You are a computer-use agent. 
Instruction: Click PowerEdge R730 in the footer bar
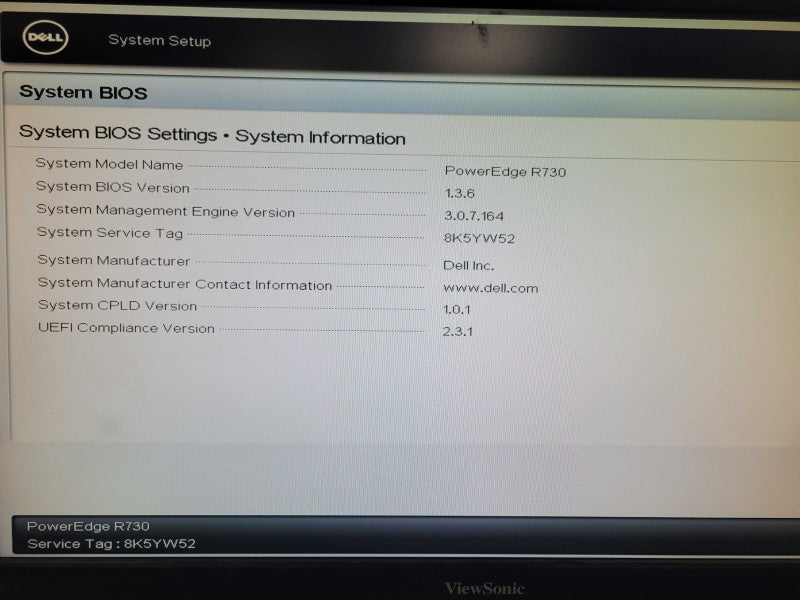click(x=88, y=526)
